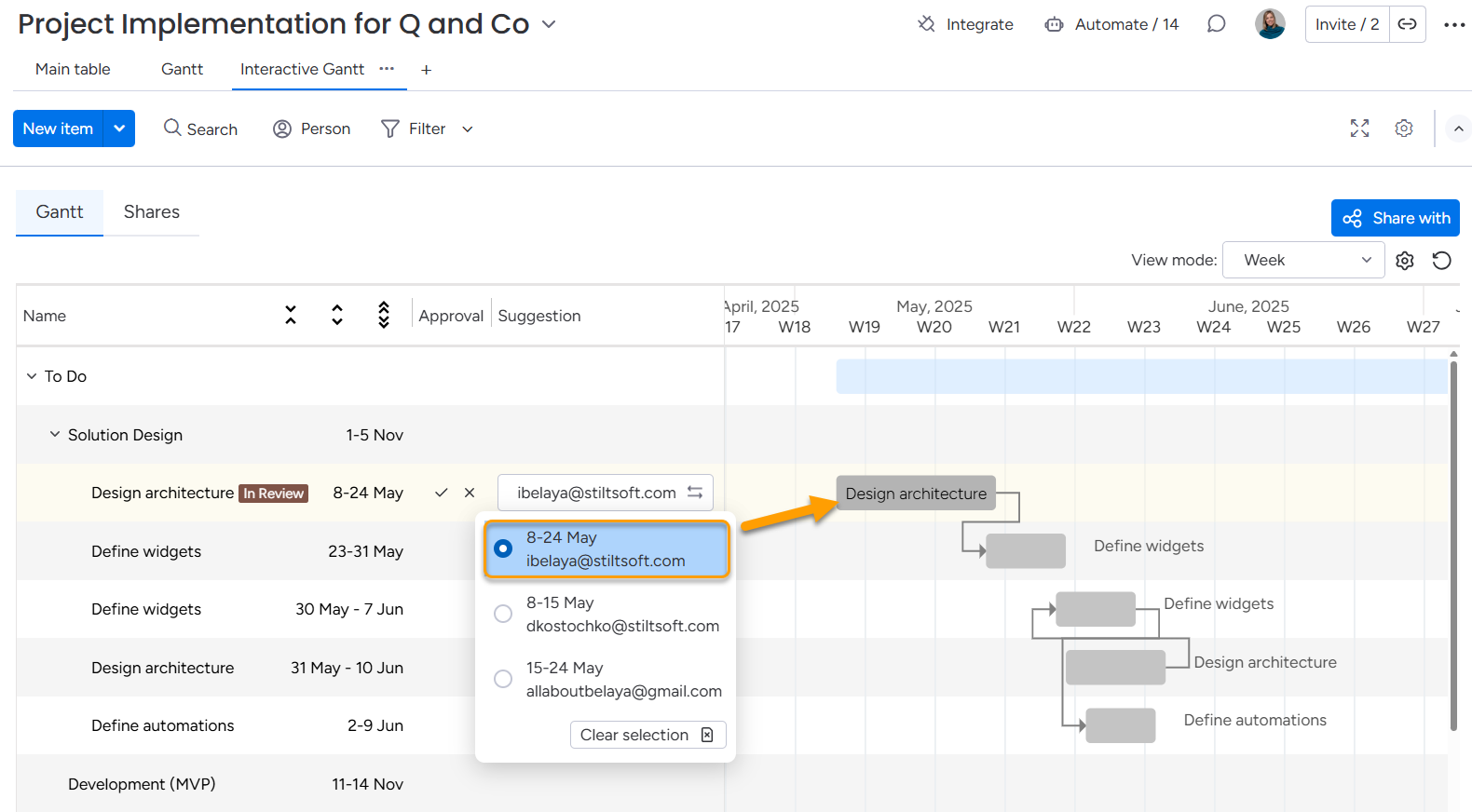Screen dimensions: 1472x812
Task: Choose the 8-15 May dkostochko suggestion
Action: pyautogui.click(x=503, y=614)
